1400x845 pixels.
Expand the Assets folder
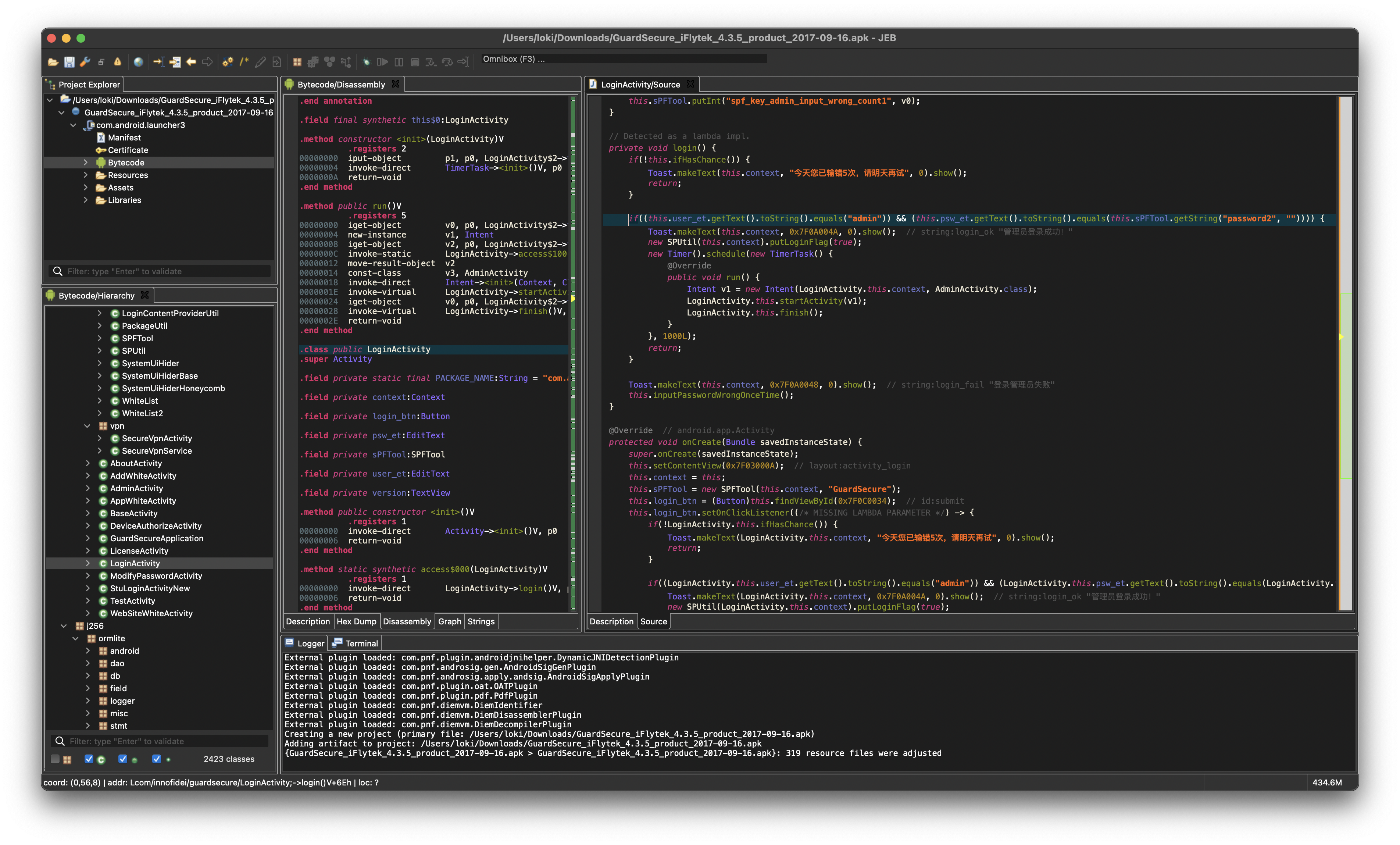[x=86, y=188]
